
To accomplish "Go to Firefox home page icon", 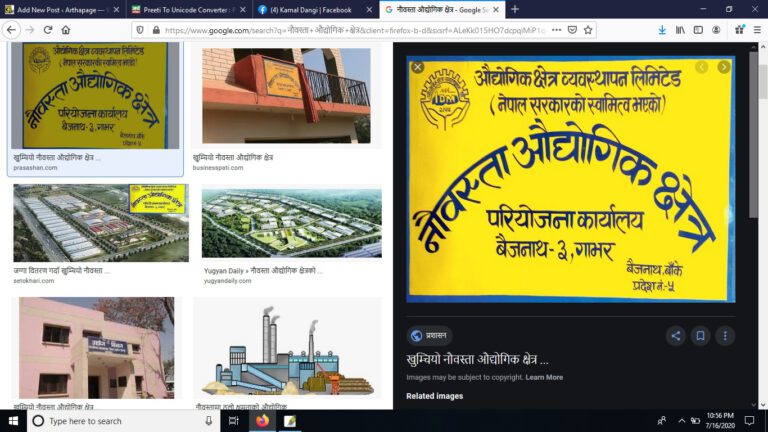I will [x=66, y=30].
